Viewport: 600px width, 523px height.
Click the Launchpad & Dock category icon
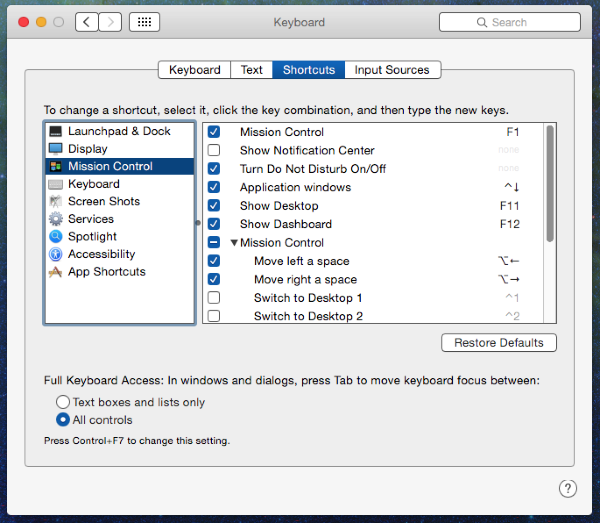click(55, 131)
